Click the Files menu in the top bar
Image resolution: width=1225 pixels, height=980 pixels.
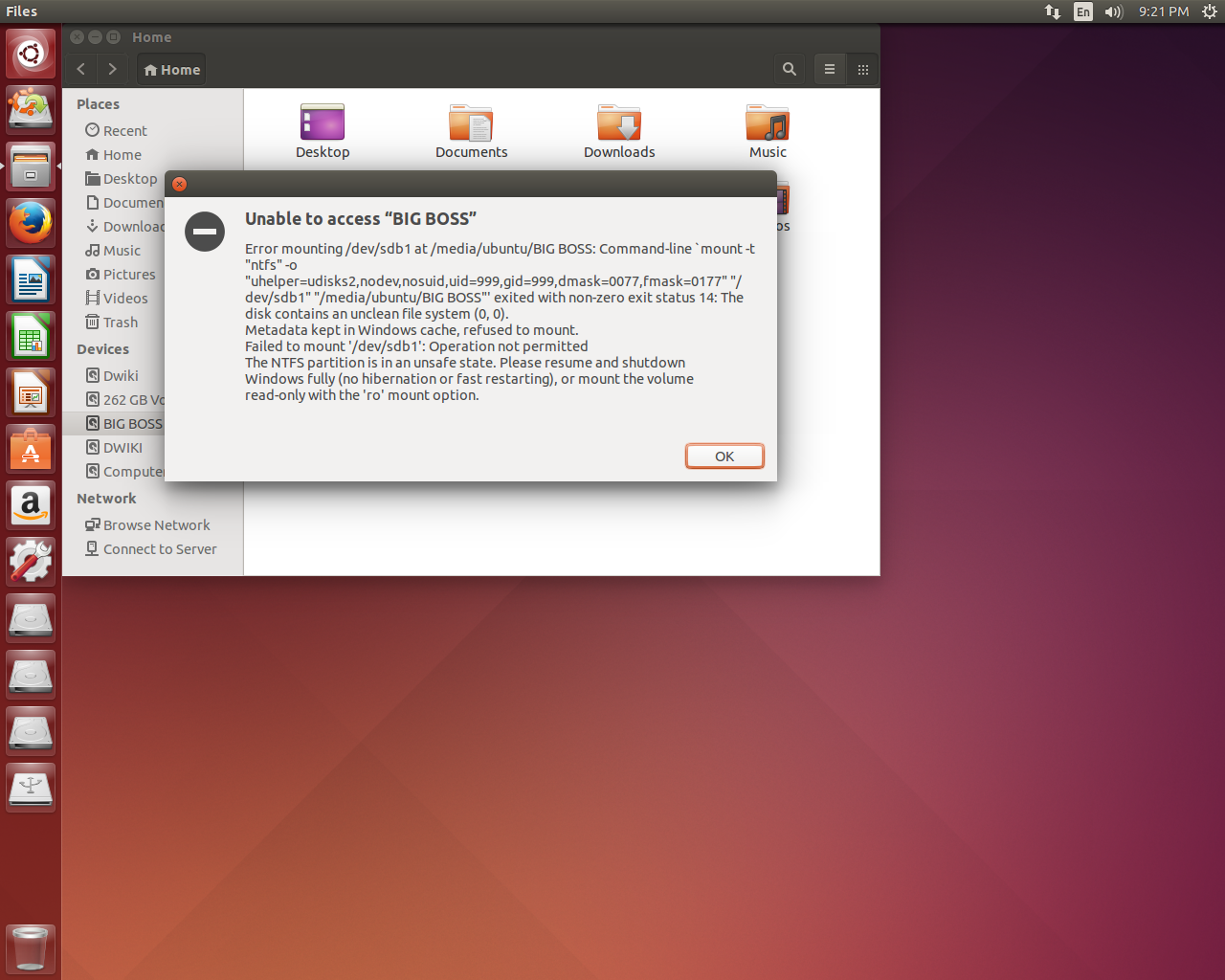[x=20, y=11]
